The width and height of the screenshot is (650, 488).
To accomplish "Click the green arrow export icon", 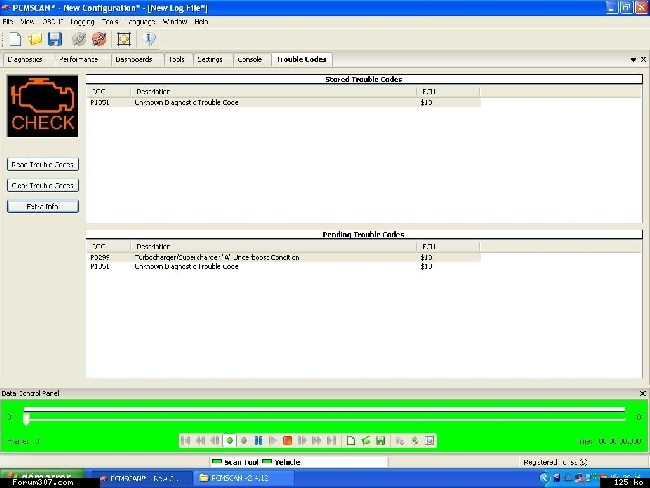I will pyautogui.click(x=415, y=440).
